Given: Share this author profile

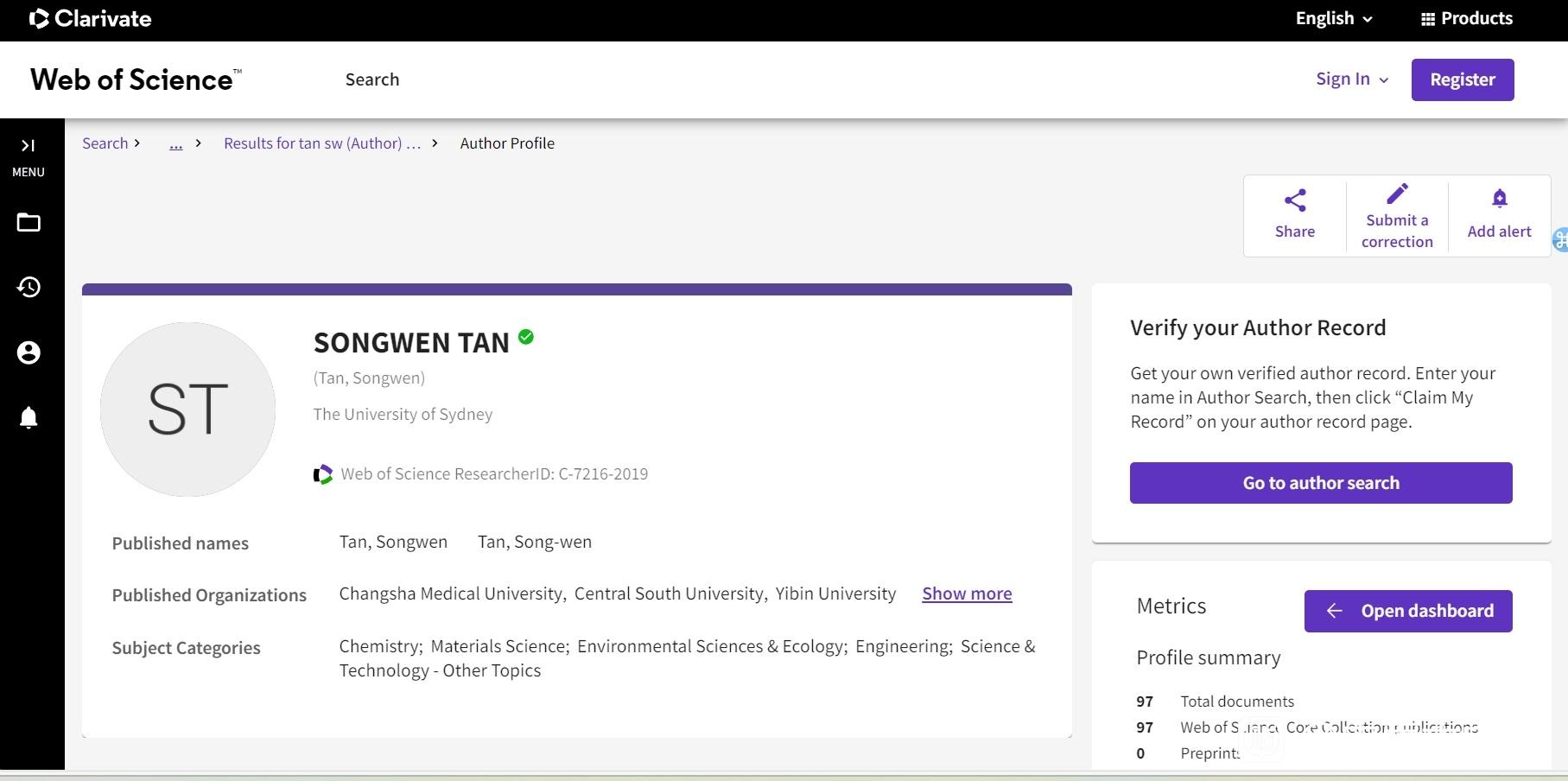Looking at the screenshot, I should point(1295,214).
